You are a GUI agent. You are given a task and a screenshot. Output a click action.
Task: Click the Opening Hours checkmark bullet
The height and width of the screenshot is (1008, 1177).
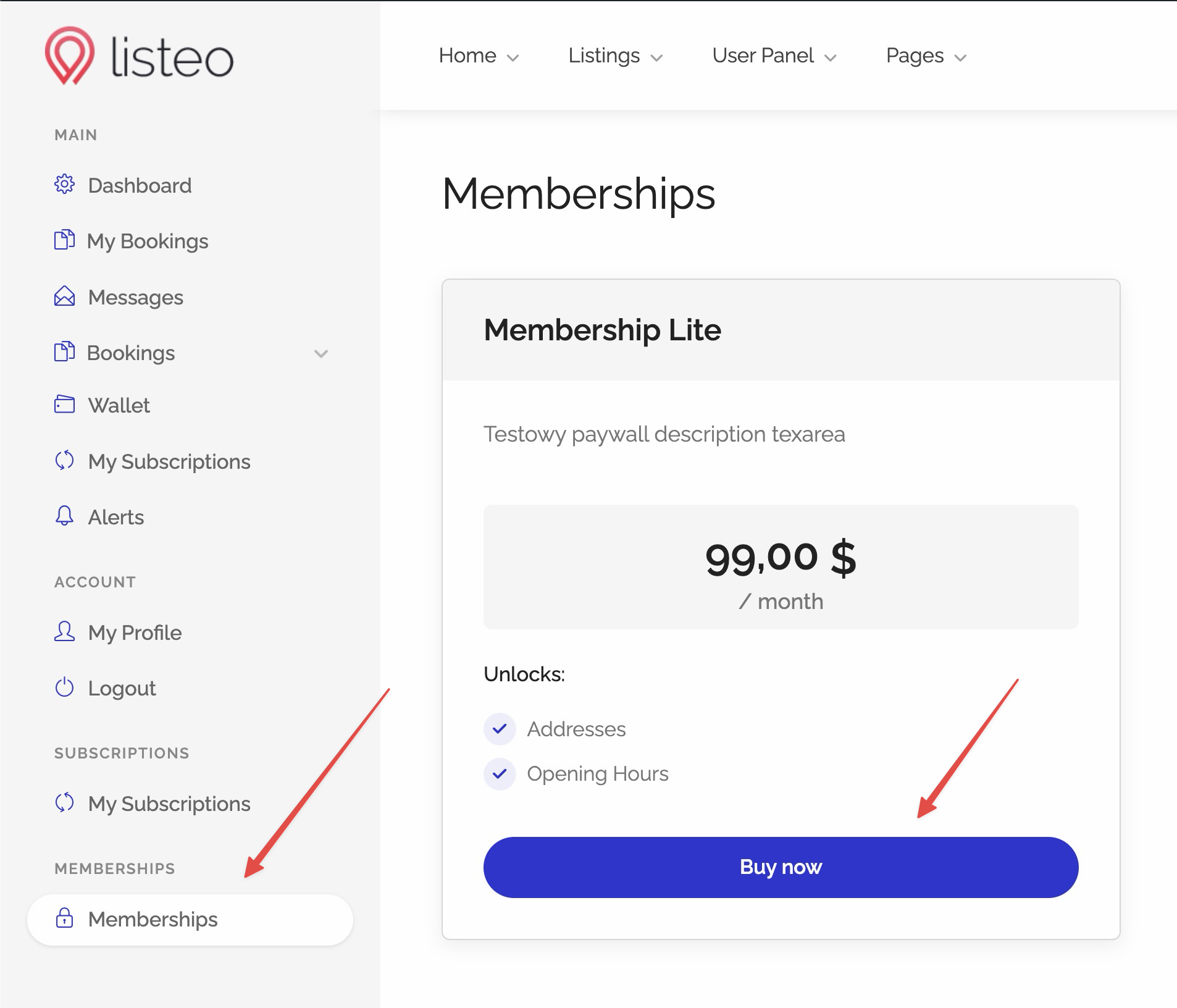pyautogui.click(x=500, y=773)
